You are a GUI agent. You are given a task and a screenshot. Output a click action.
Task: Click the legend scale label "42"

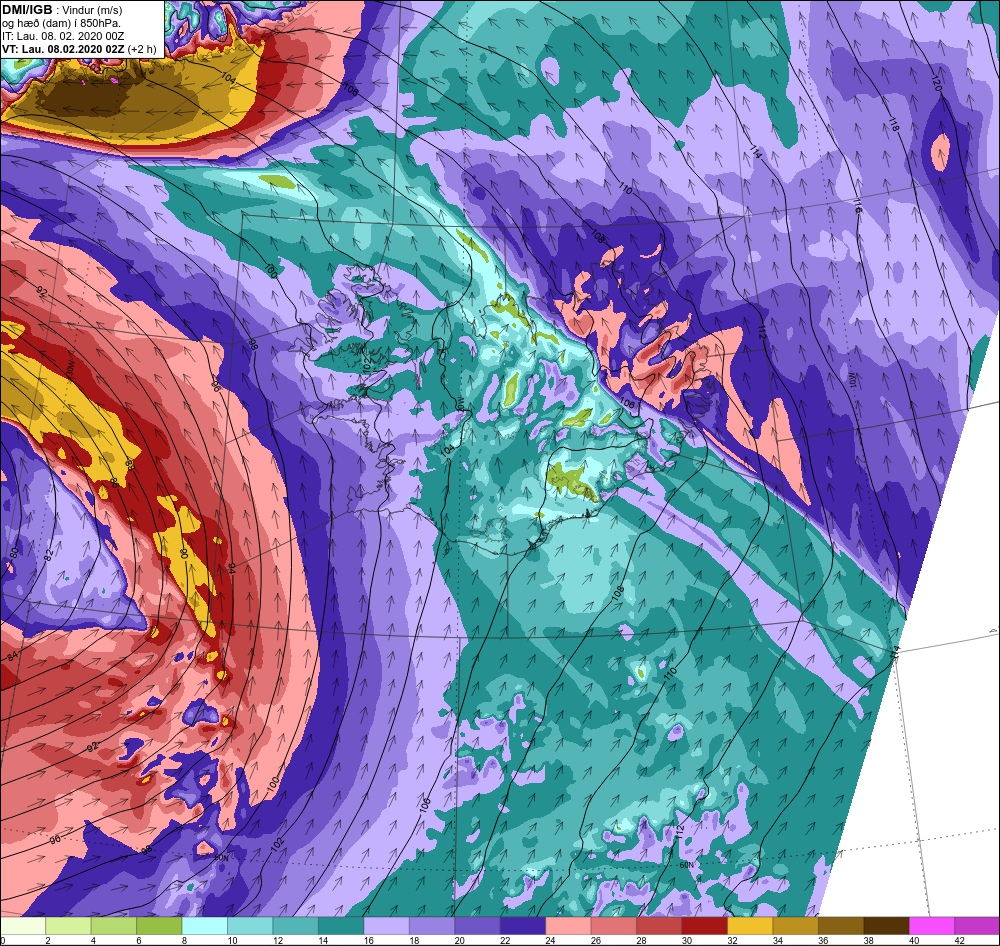[x=960, y=940]
